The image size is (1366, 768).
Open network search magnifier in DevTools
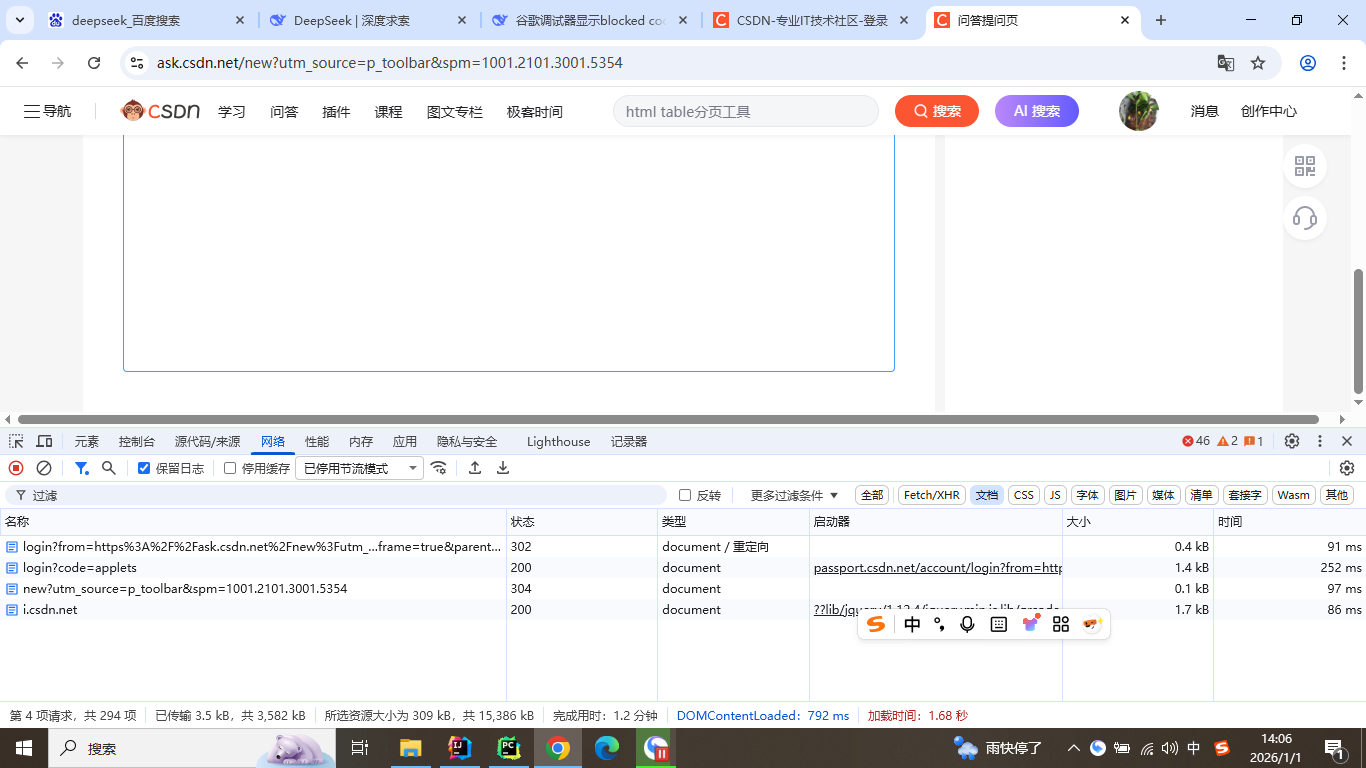point(109,468)
